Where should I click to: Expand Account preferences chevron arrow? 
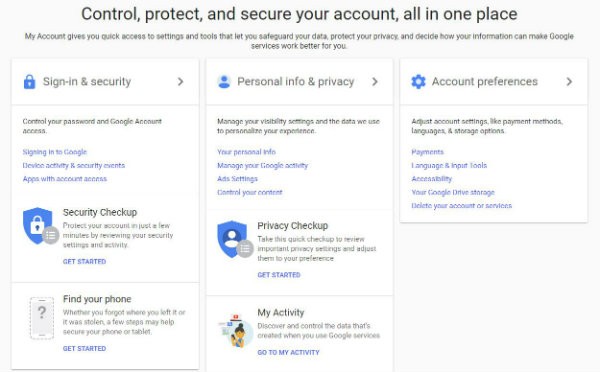(569, 82)
